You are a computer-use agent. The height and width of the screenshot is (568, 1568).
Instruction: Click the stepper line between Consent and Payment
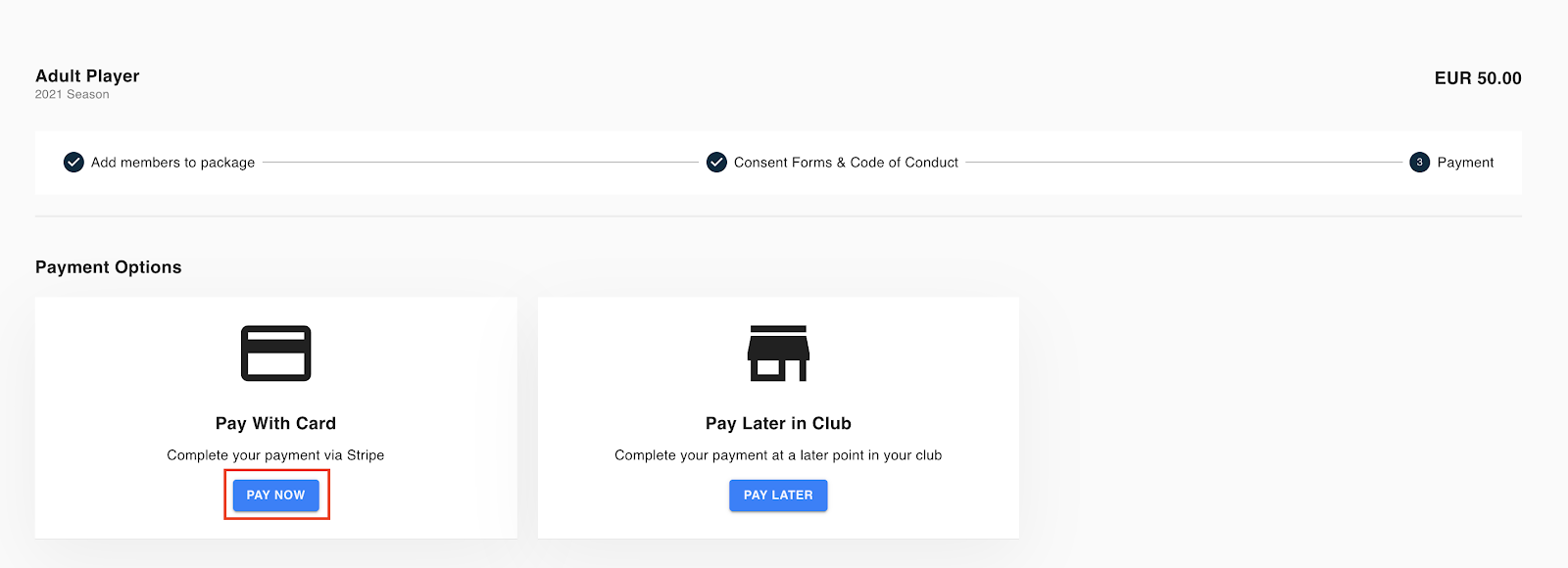tap(1184, 163)
